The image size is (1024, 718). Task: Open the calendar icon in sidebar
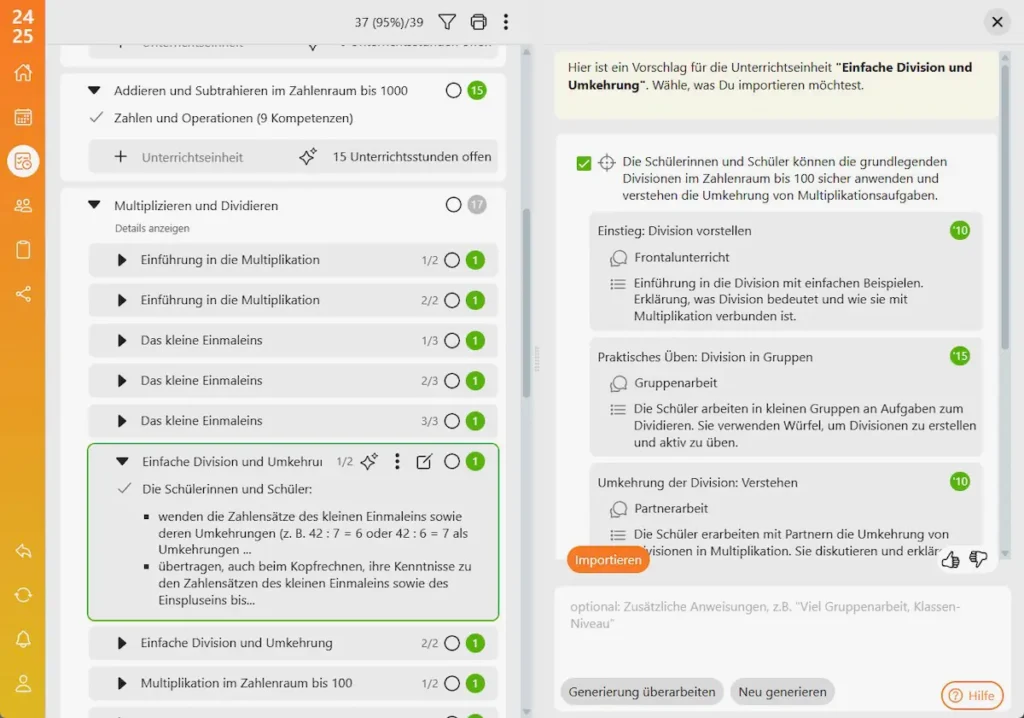[x=23, y=117]
